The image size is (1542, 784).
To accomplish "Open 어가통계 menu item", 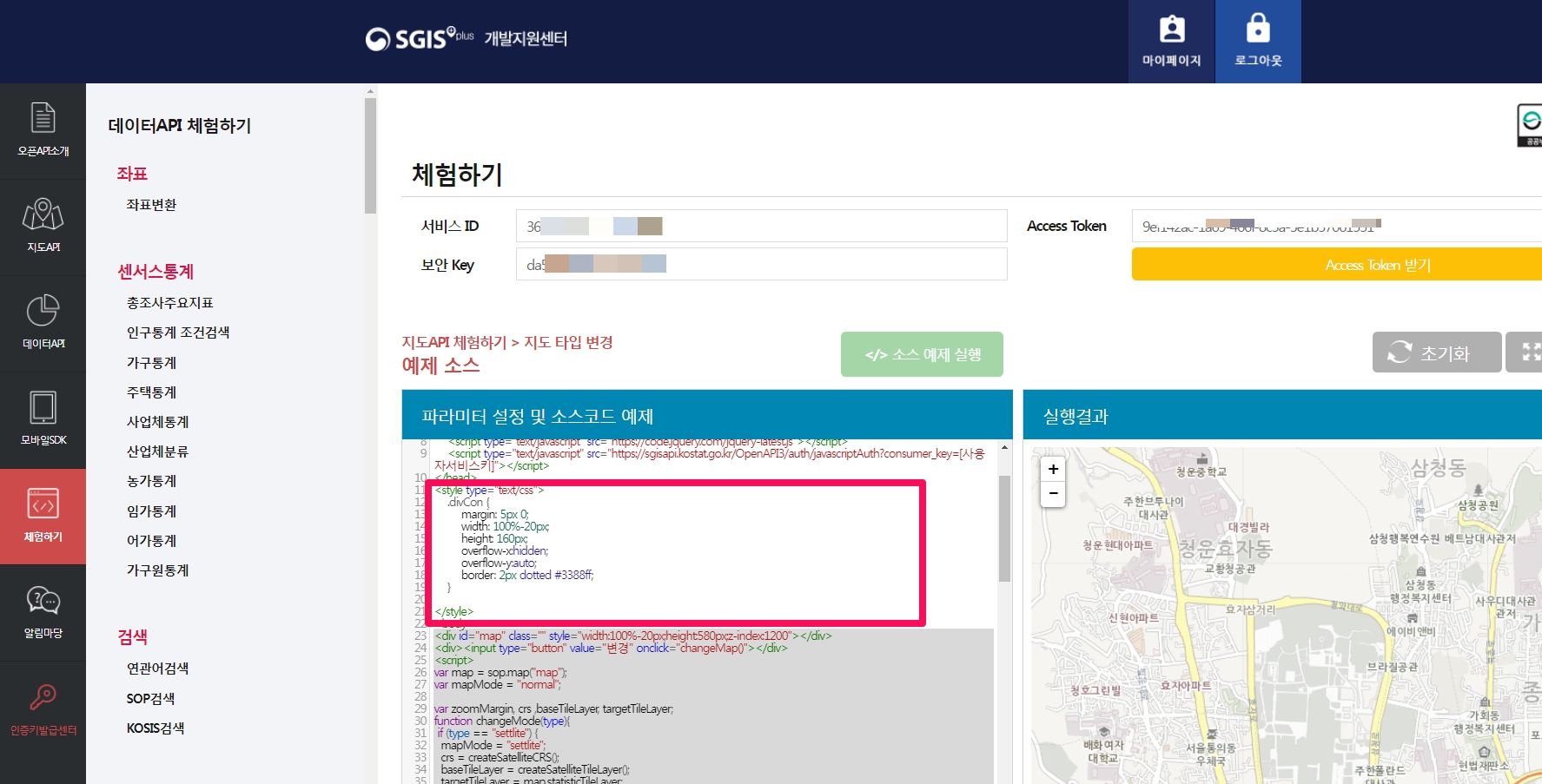I will pos(151,541).
